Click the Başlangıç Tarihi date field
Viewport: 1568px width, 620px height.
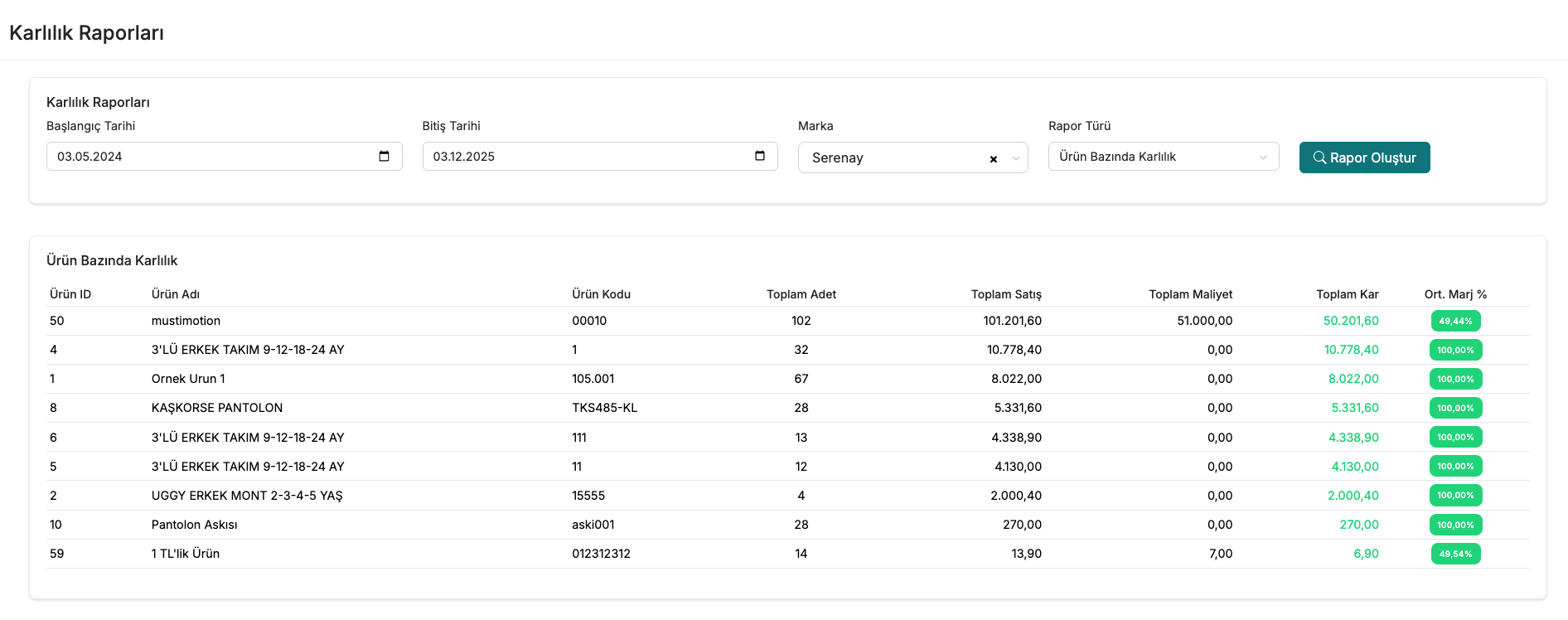pyautogui.click(x=207, y=157)
